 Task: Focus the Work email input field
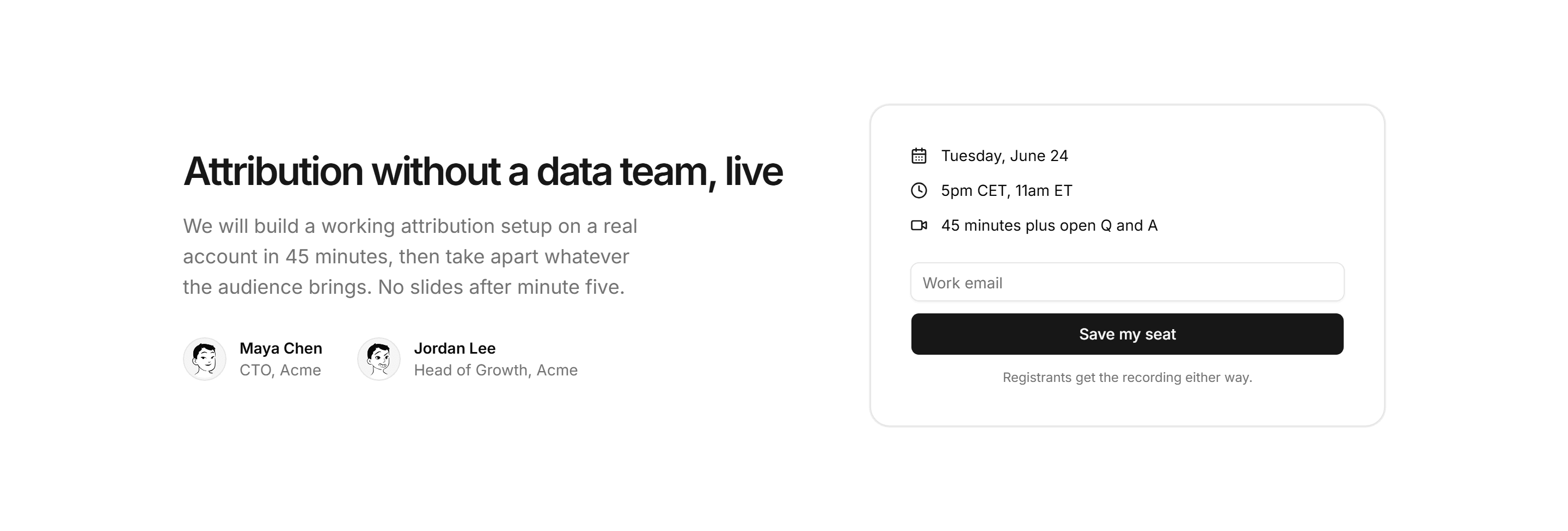[x=1128, y=282]
